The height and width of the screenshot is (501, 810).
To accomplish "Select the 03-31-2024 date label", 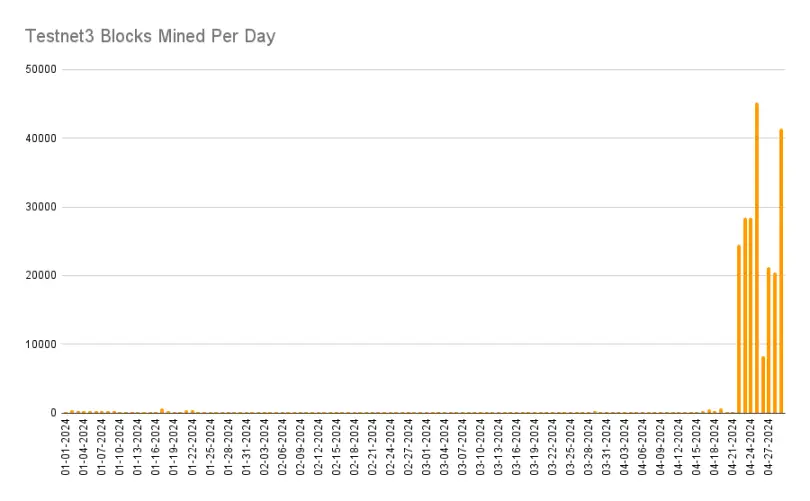I will click(607, 448).
